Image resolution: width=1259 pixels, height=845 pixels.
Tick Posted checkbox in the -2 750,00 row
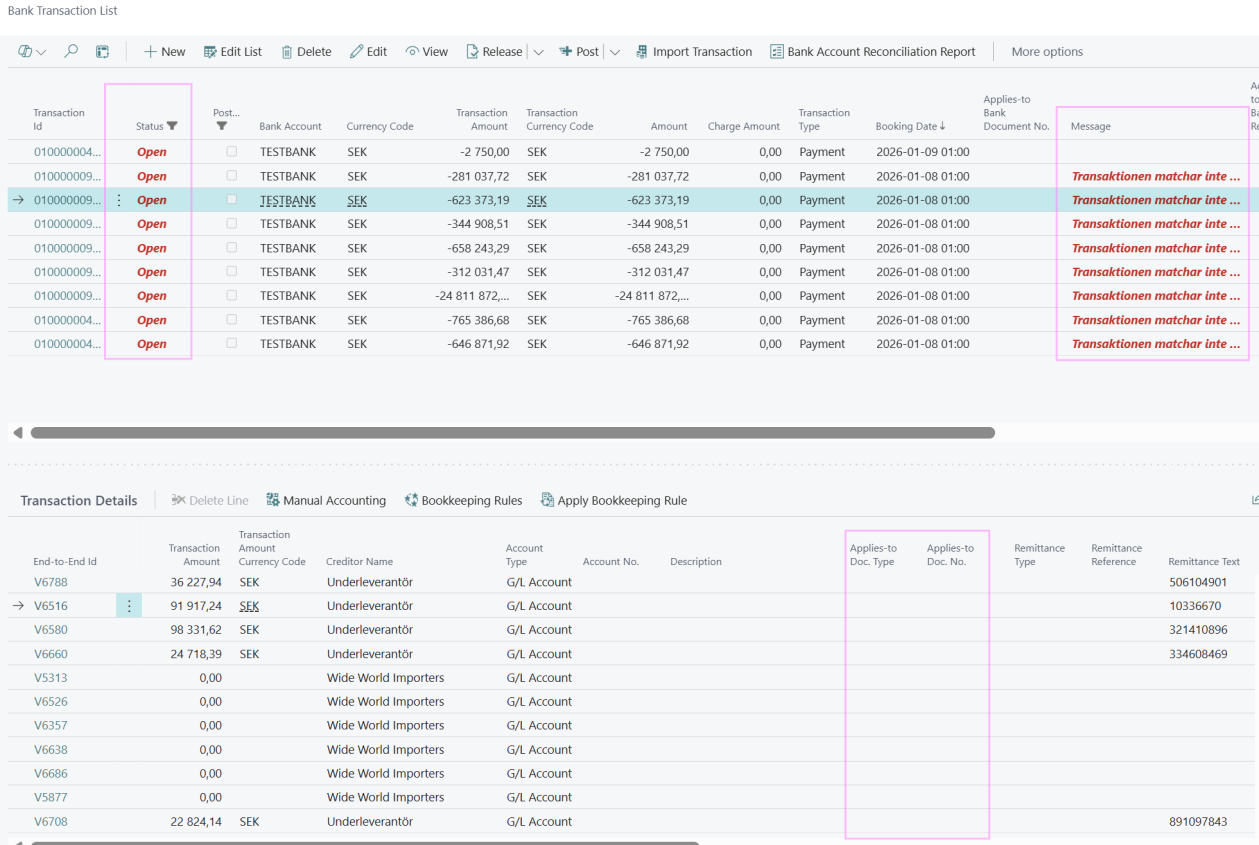(x=232, y=152)
